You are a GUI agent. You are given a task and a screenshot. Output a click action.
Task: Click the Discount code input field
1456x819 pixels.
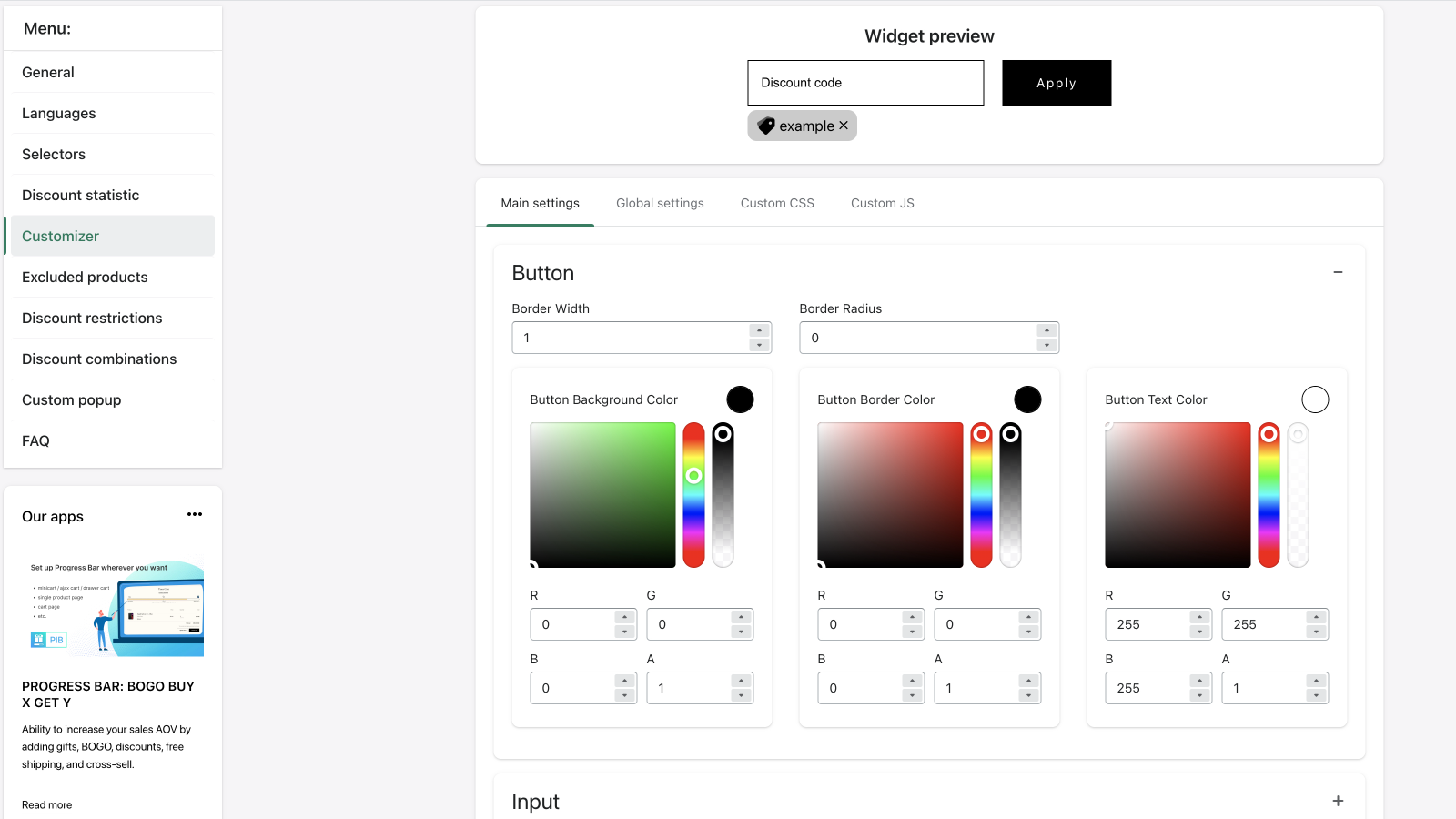point(864,83)
